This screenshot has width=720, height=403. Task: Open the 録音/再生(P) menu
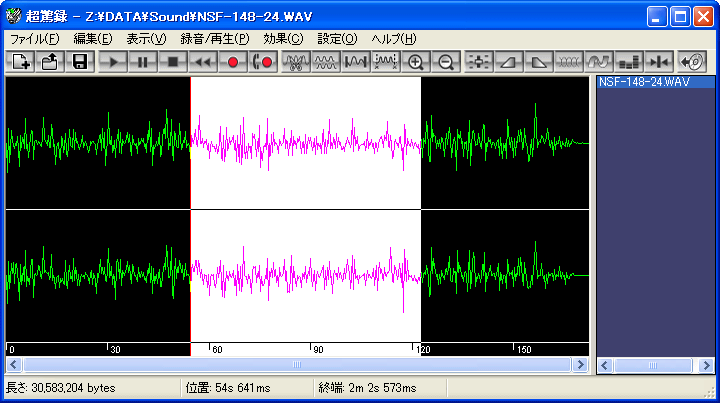[215, 39]
